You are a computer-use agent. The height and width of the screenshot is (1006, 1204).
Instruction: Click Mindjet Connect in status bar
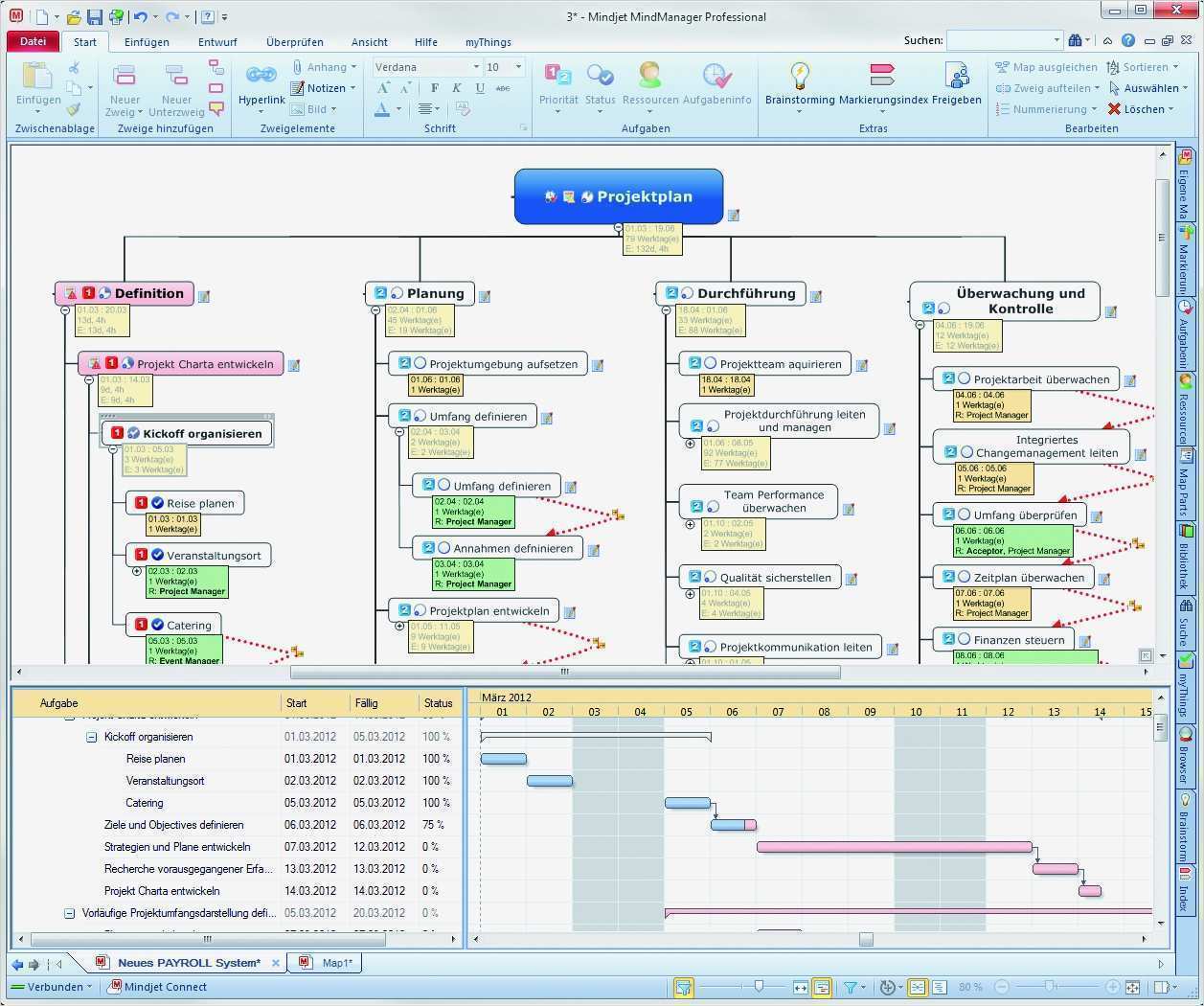[157, 987]
